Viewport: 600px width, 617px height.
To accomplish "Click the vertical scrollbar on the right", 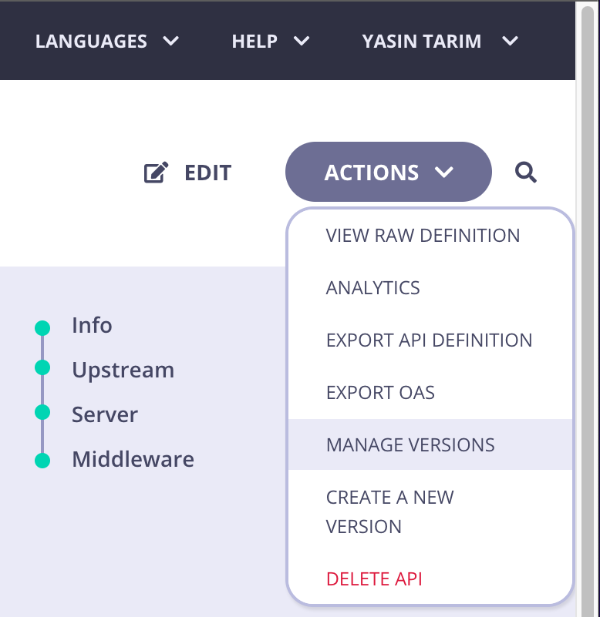I will click(587, 300).
